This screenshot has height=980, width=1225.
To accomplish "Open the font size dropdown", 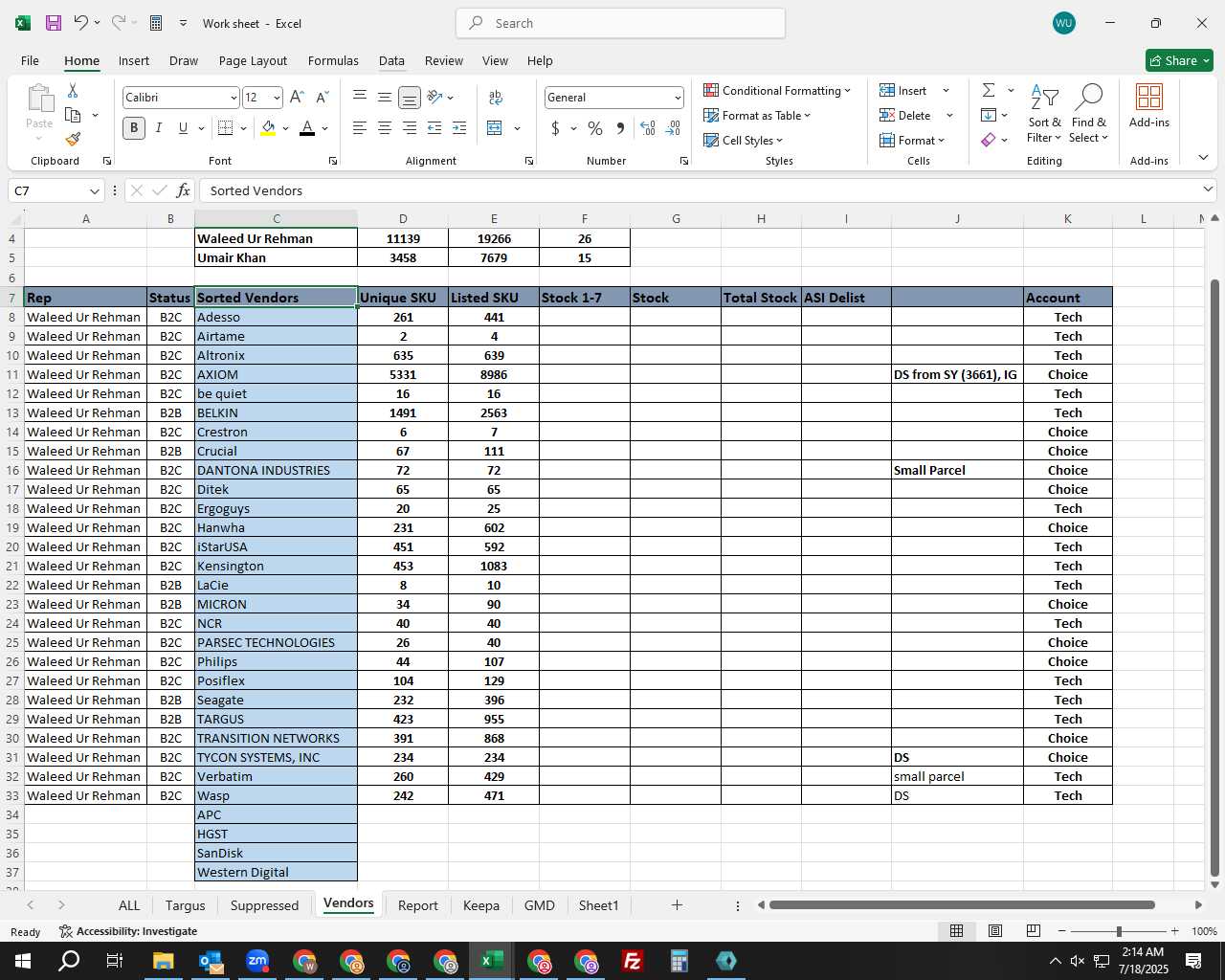I will (277, 98).
